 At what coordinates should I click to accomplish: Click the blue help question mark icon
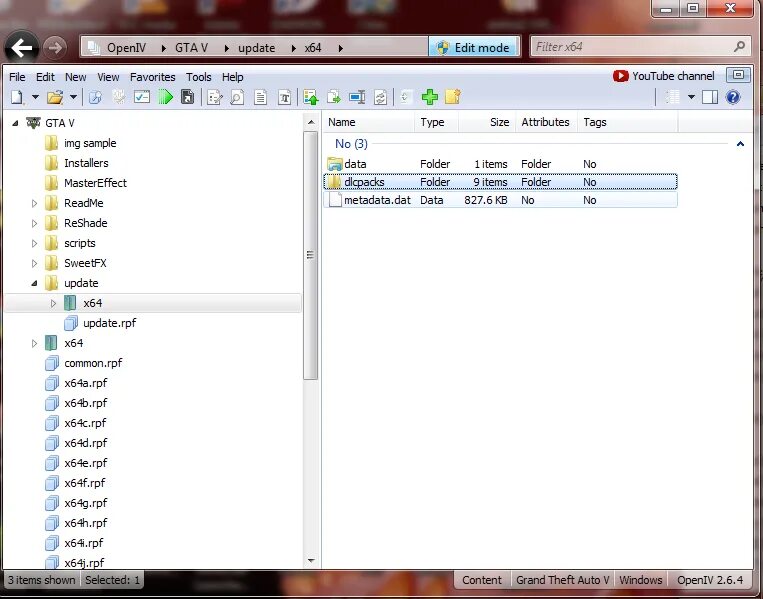pyautogui.click(x=733, y=97)
